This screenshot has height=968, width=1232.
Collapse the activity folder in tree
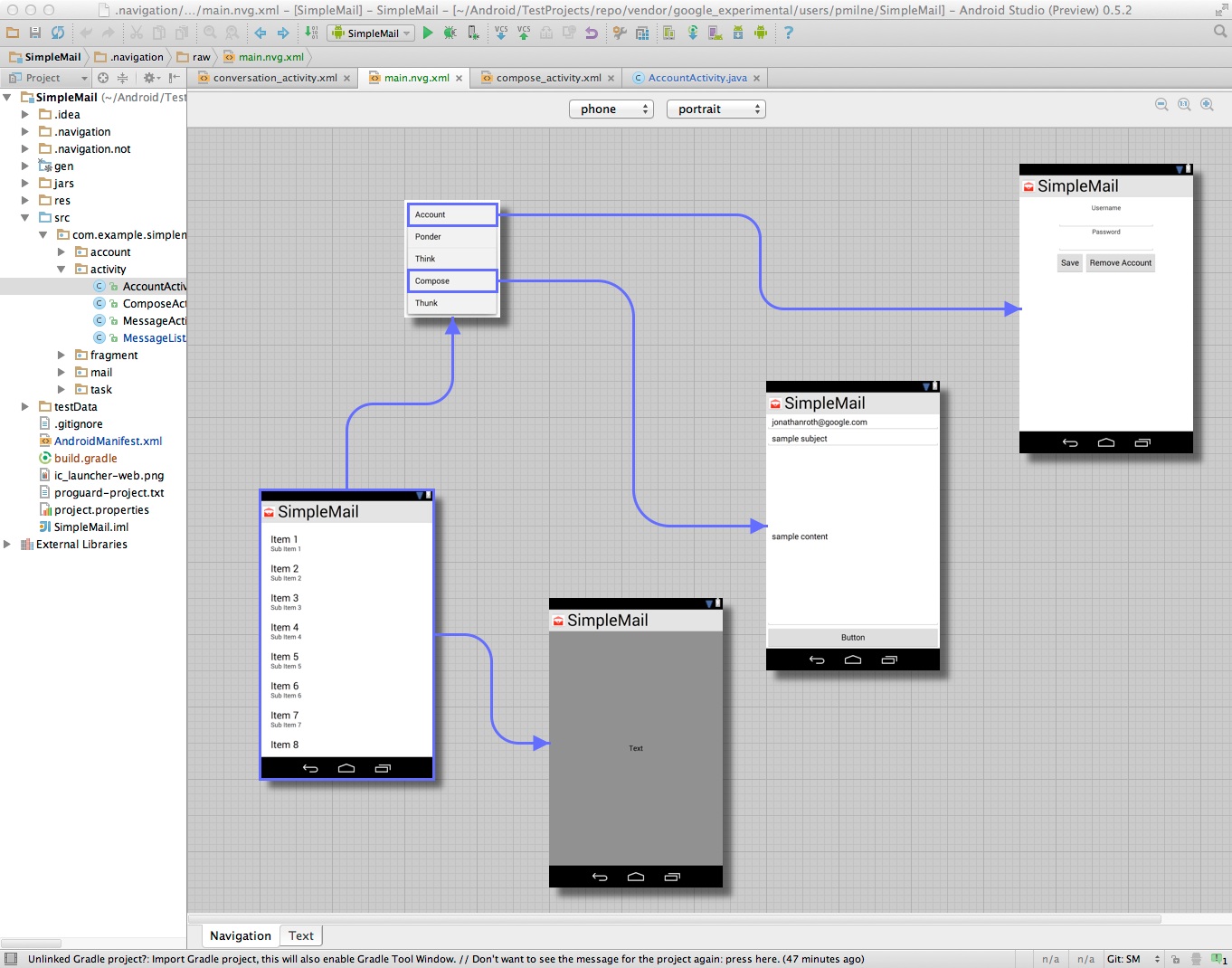coord(62,270)
